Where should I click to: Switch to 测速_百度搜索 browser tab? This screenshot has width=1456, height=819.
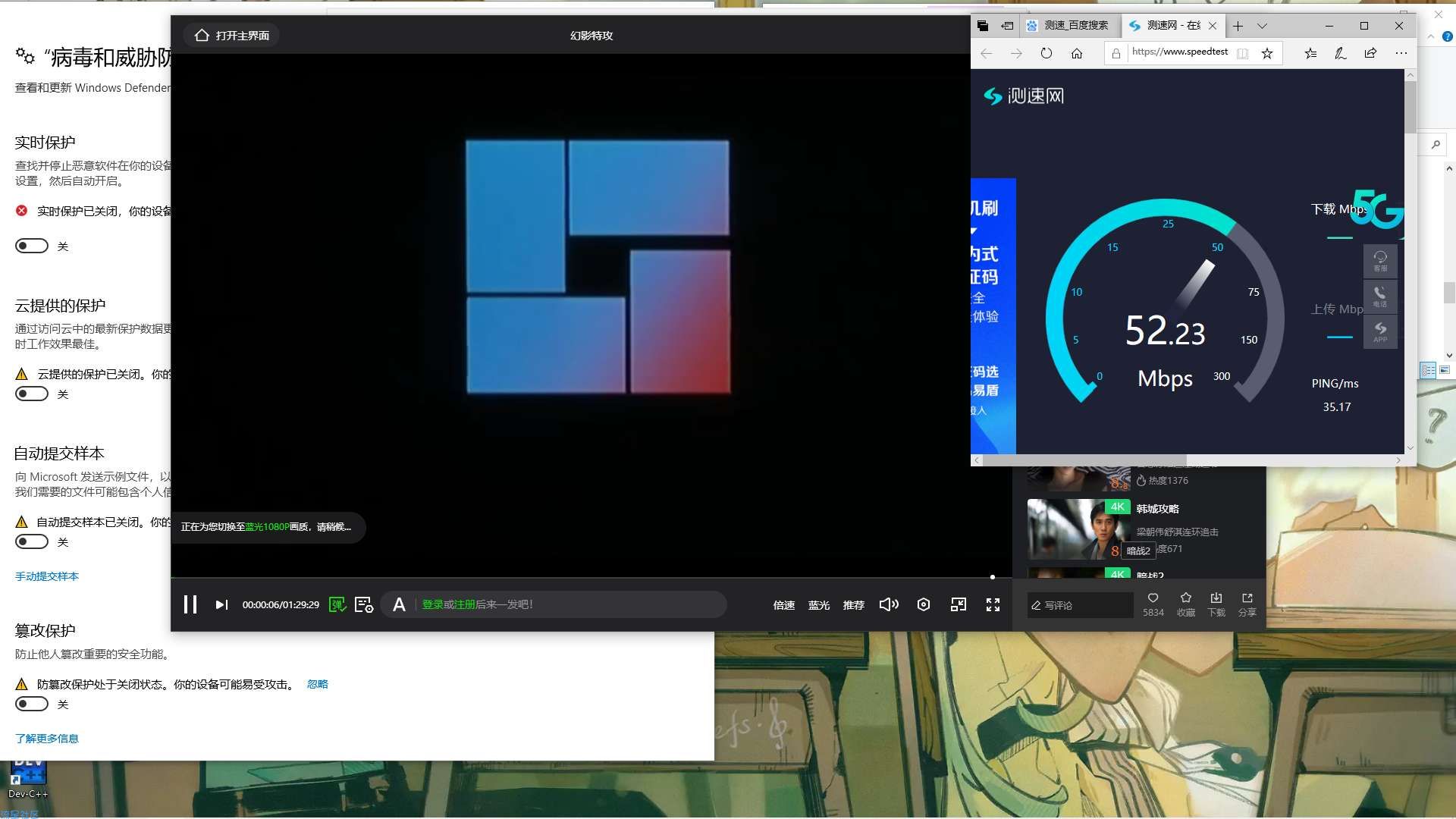[x=1069, y=26]
